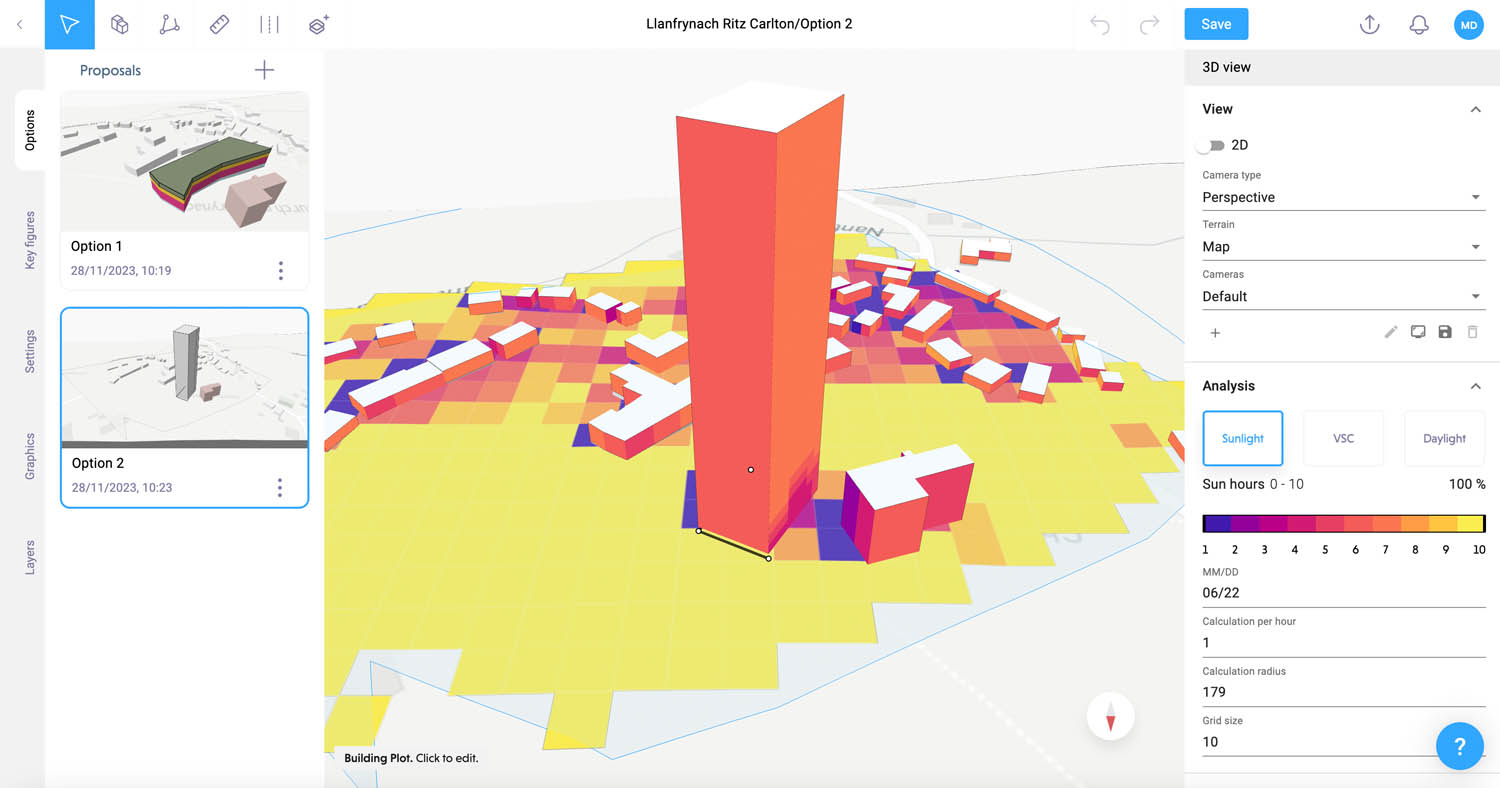Select the Sunlight analysis mode

point(1242,438)
